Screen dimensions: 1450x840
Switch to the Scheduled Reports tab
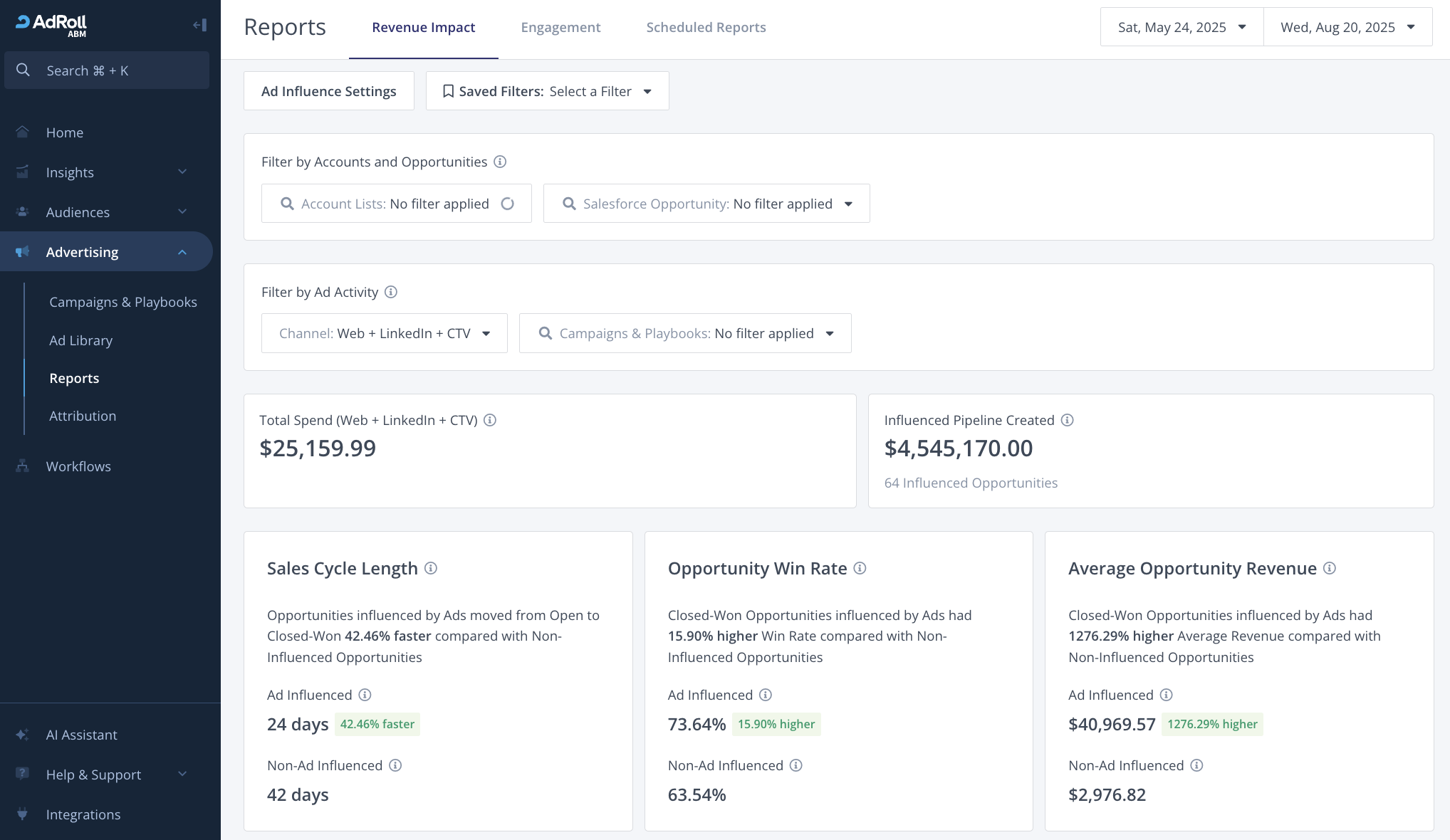coord(706,27)
